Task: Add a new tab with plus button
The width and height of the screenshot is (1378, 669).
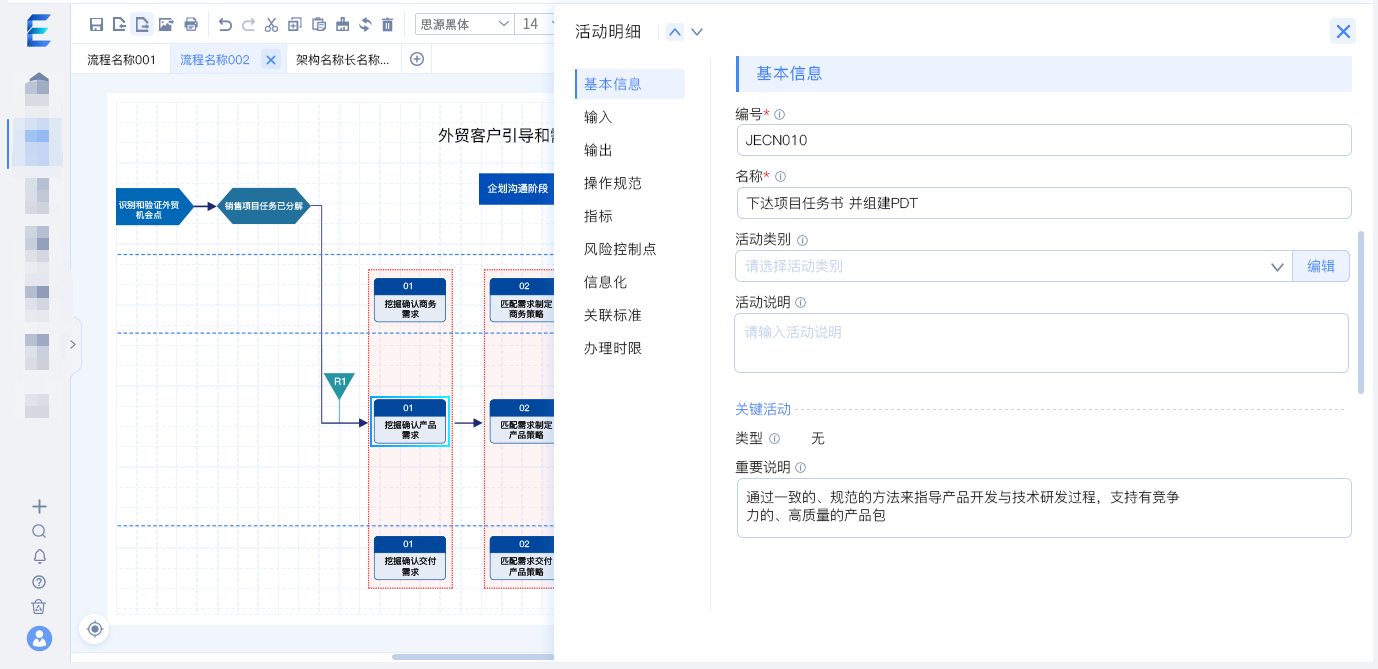Action: click(x=417, y=59)
